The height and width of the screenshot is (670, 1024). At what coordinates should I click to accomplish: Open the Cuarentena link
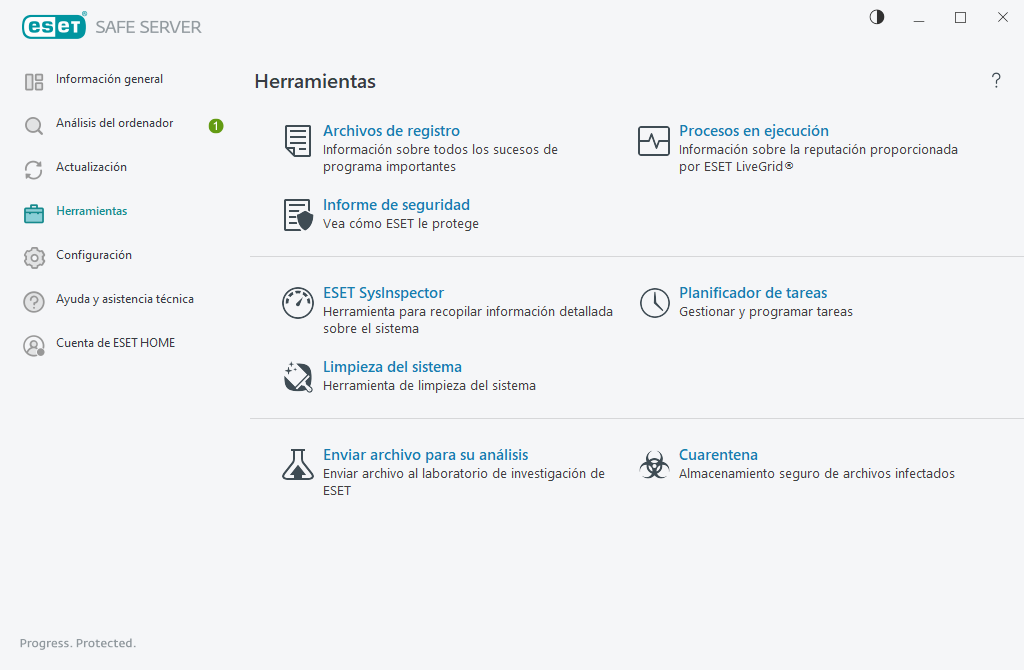tap(718, 455)
